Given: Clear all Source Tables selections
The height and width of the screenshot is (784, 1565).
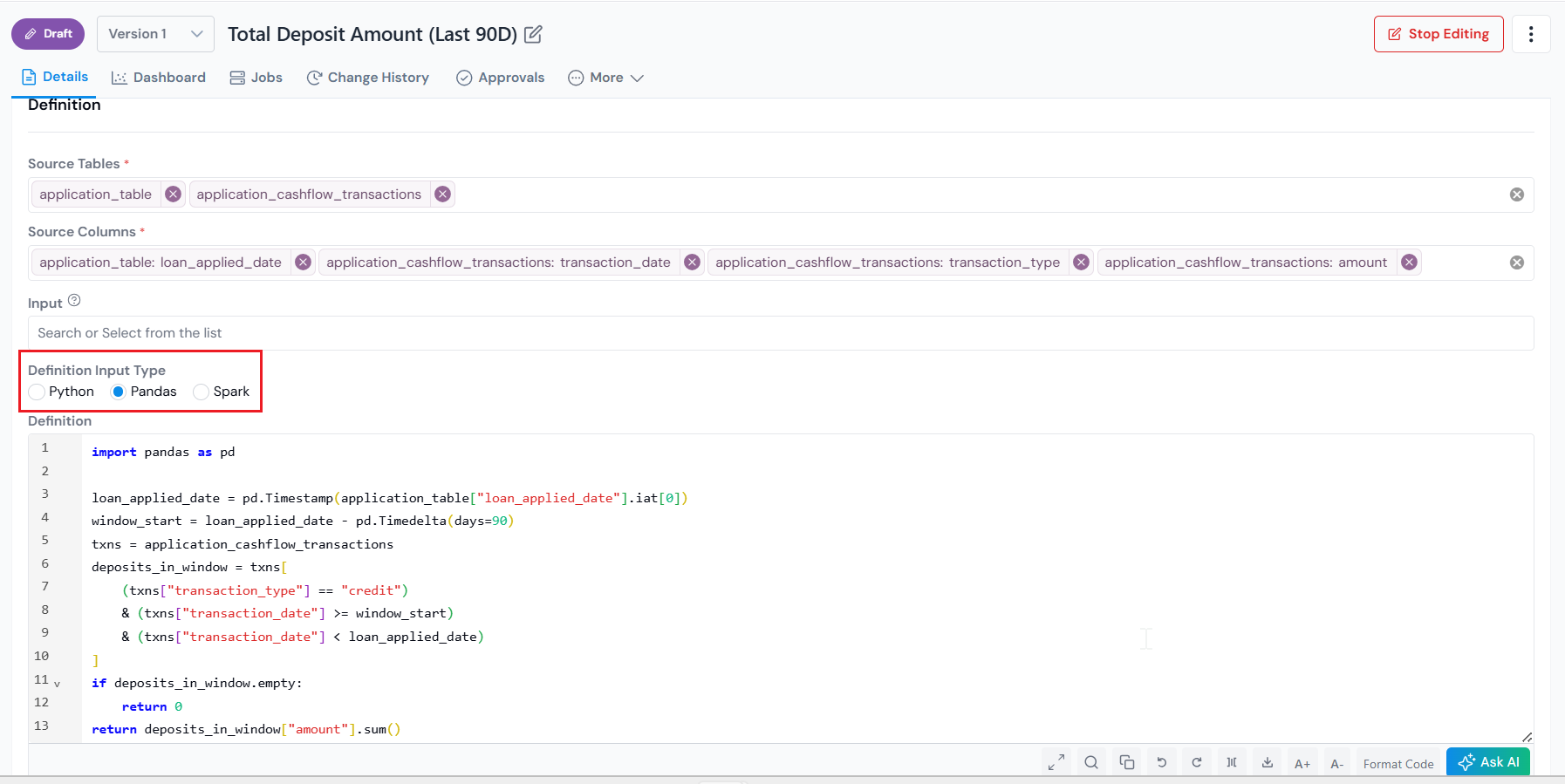Looking at the screenshot, I should (1517, 194).
